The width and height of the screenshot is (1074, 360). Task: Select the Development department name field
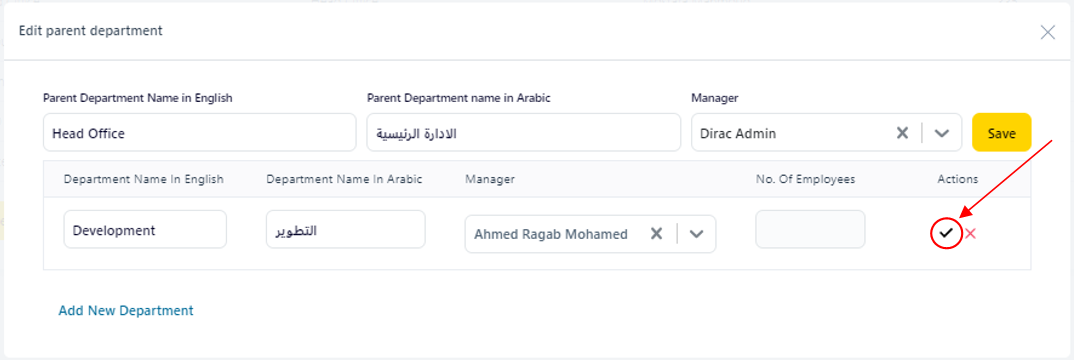(145, 229)
